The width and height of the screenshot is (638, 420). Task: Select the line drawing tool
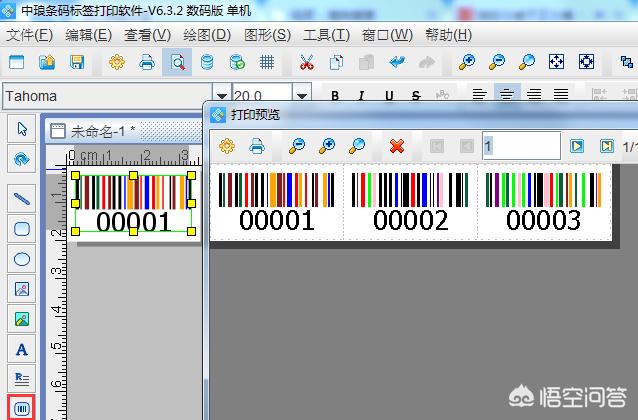coord(22,199)
